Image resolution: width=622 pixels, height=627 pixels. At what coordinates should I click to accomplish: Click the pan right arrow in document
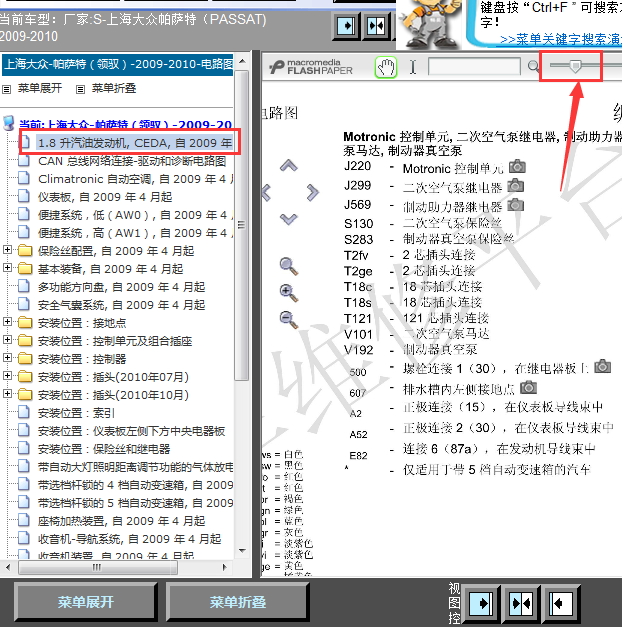click(313, 192)
